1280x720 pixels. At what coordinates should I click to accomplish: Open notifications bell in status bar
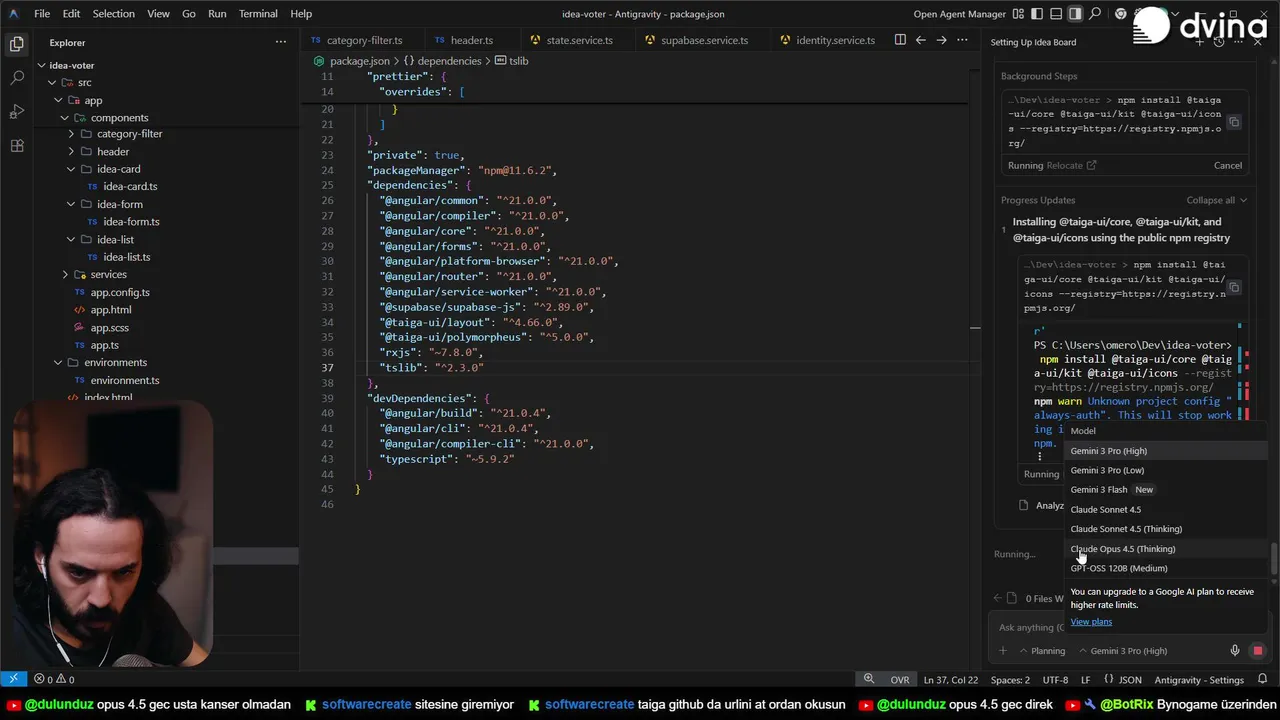click(x=1264, y=680)
